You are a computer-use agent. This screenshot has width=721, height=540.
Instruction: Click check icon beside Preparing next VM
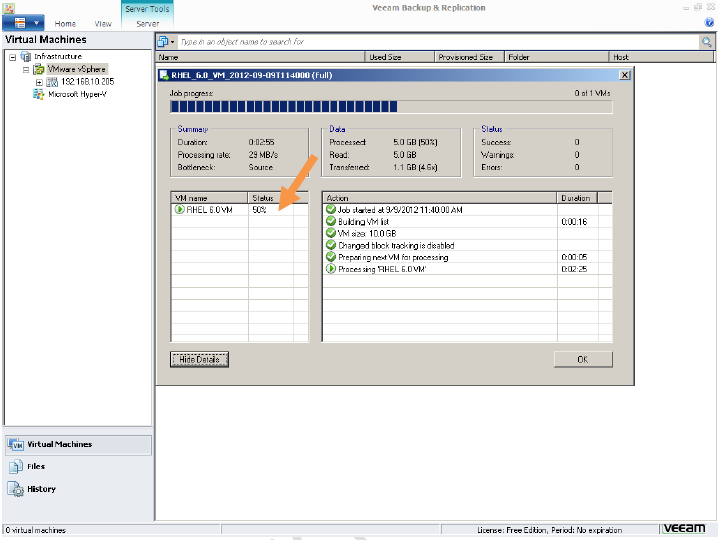[x=331, y=257]
